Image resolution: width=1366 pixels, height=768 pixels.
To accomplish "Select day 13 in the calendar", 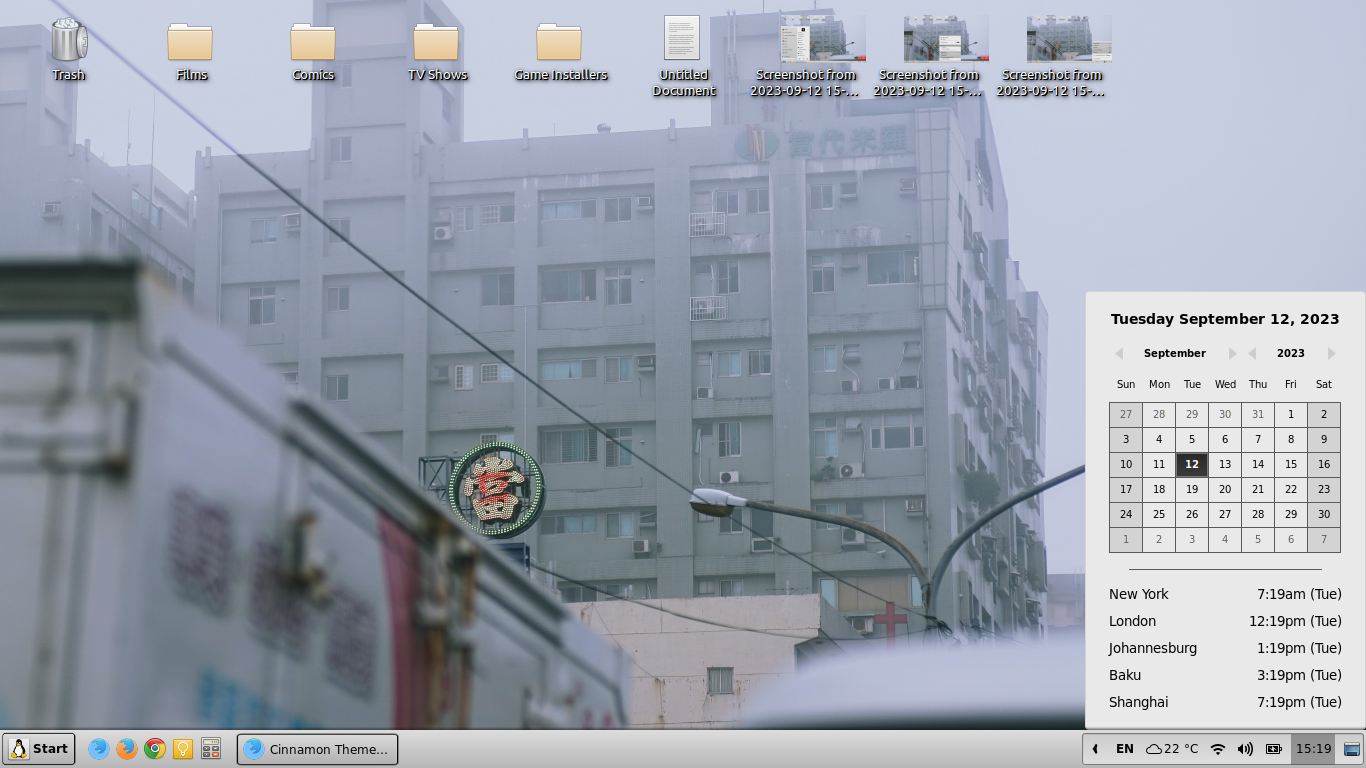I will pyautogui.click(x=1225, y=464).
